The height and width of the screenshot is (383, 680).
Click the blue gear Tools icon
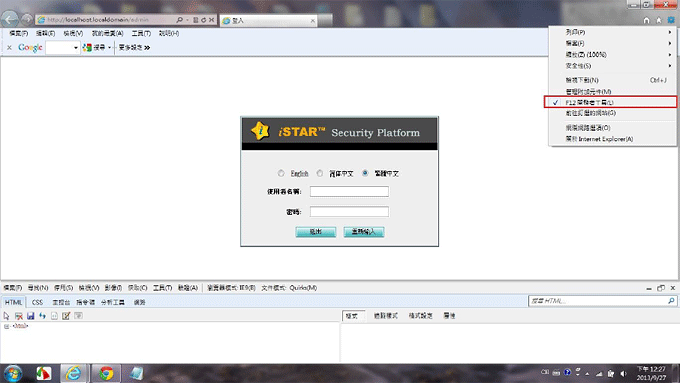point(671,20)
